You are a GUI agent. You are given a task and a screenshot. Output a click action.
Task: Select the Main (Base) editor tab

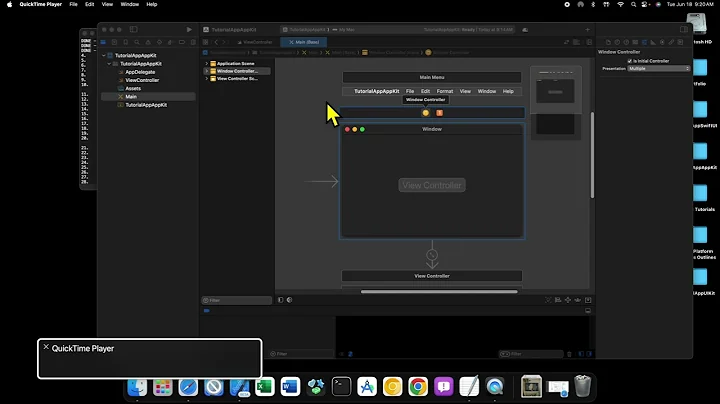tap(304, 42)
